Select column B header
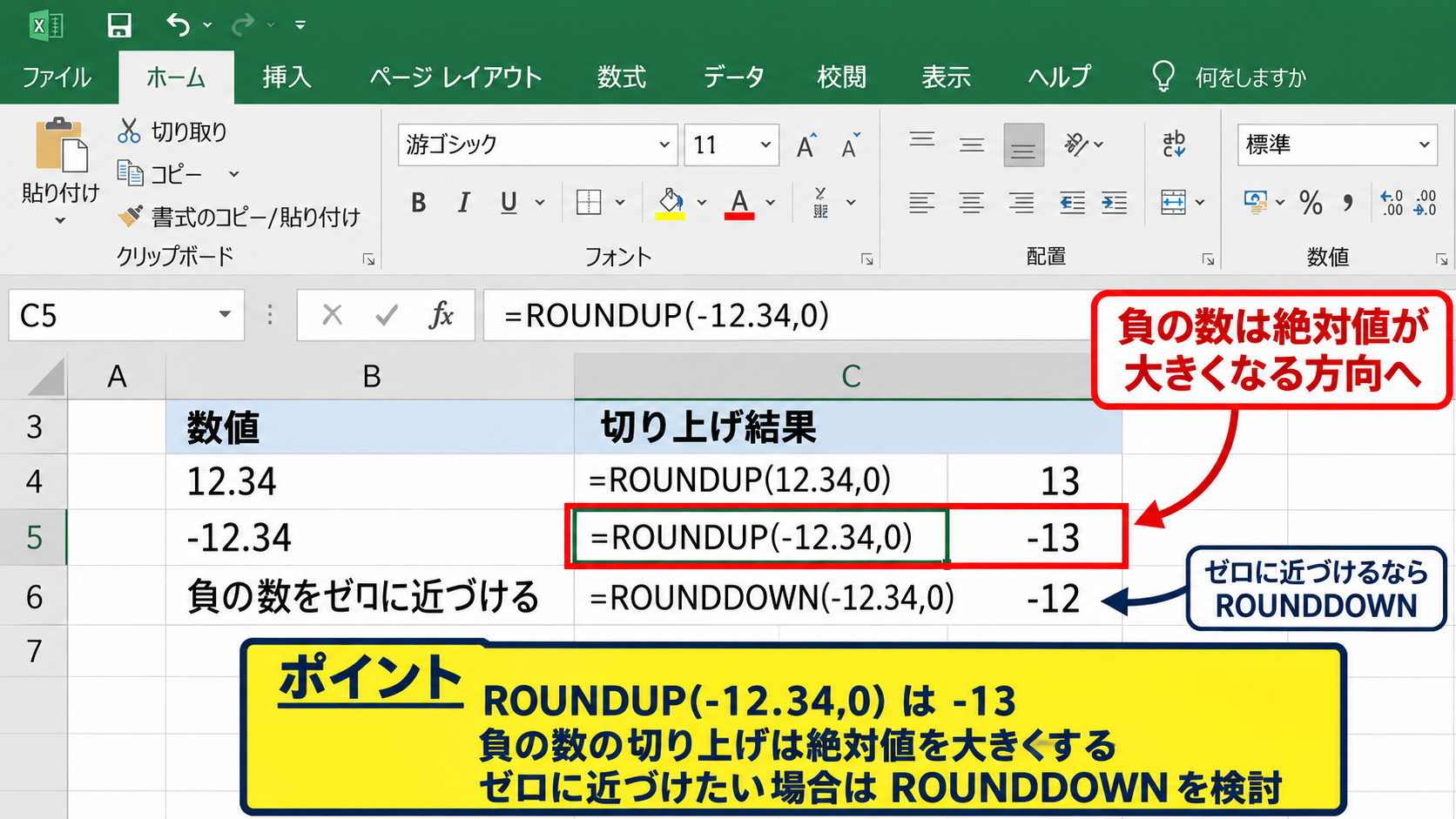Viewport: 1456px width, 819px height. pyautogui.click(x=370, y=376)
